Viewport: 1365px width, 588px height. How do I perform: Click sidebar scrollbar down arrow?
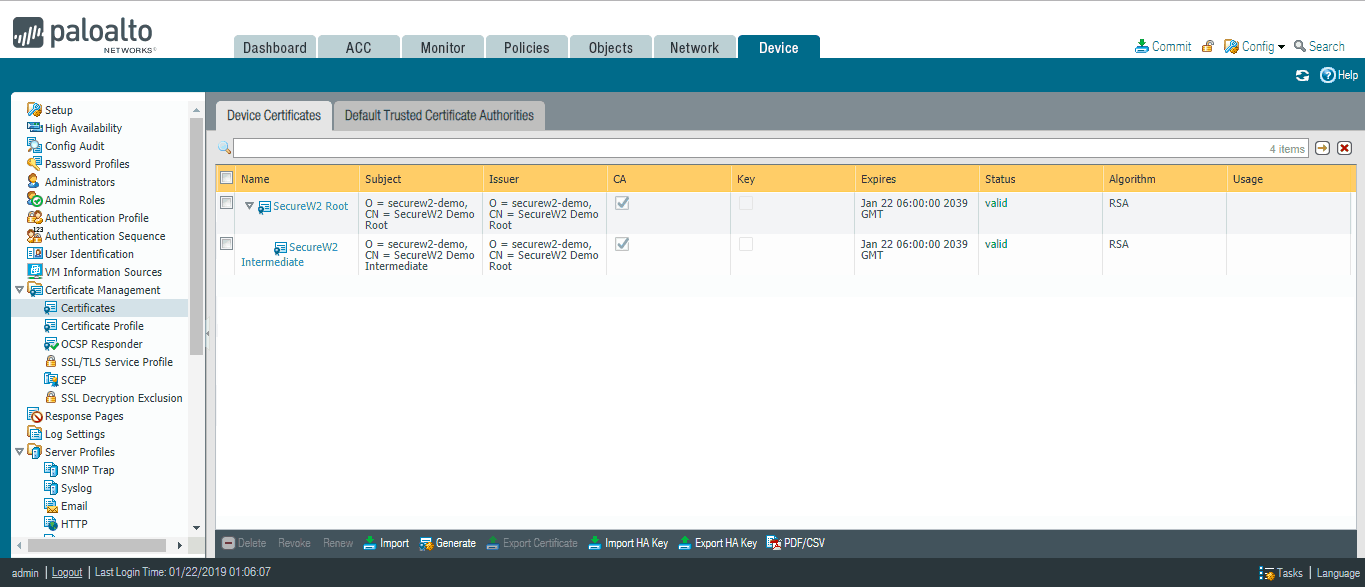196,527
